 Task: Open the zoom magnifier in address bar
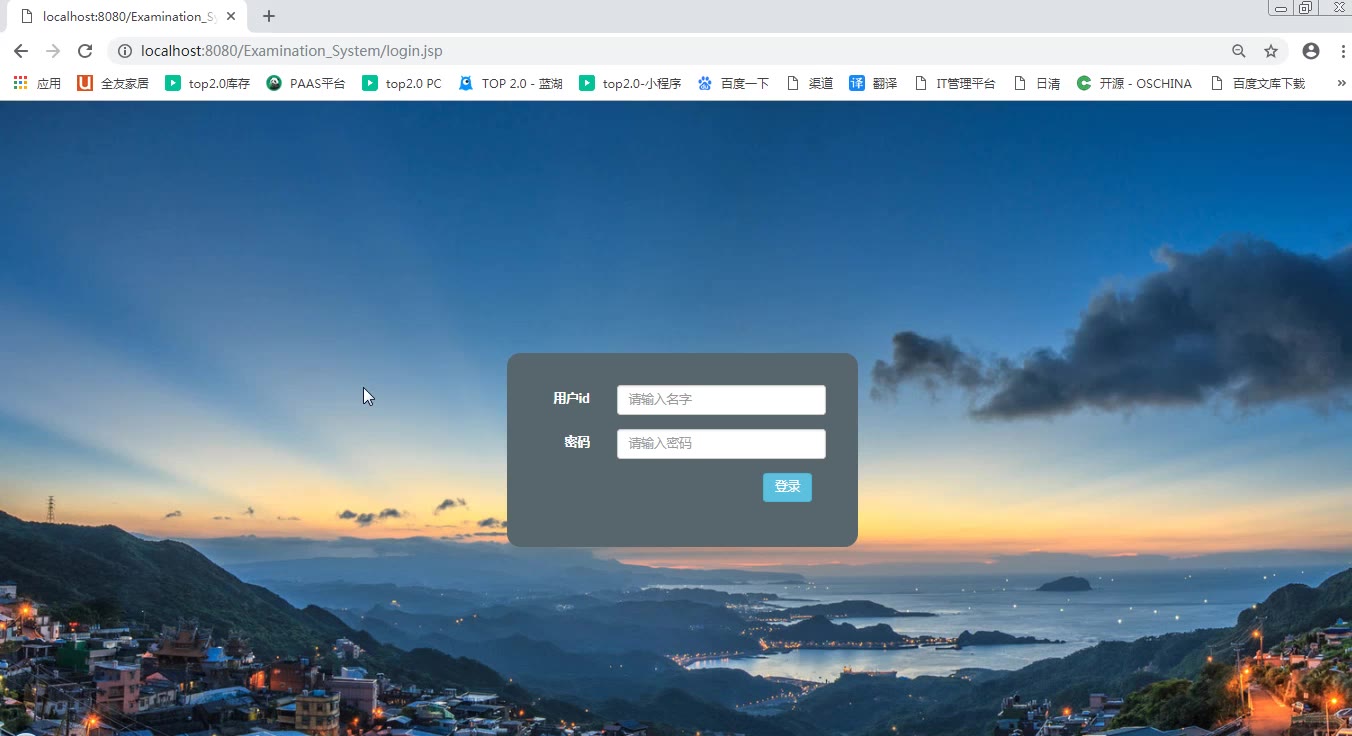point(1239,51)
